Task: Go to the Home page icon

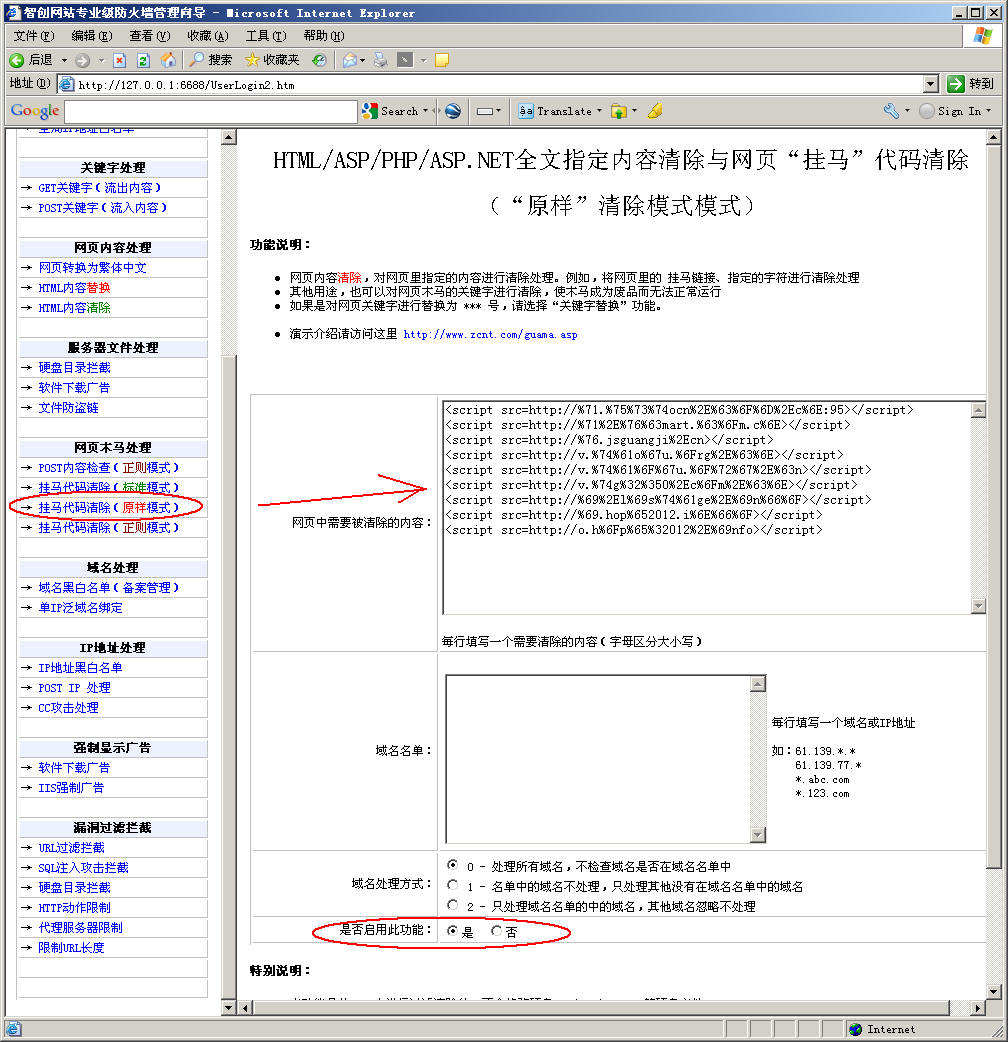Action: pyautogui.click(x=168, y=60)
